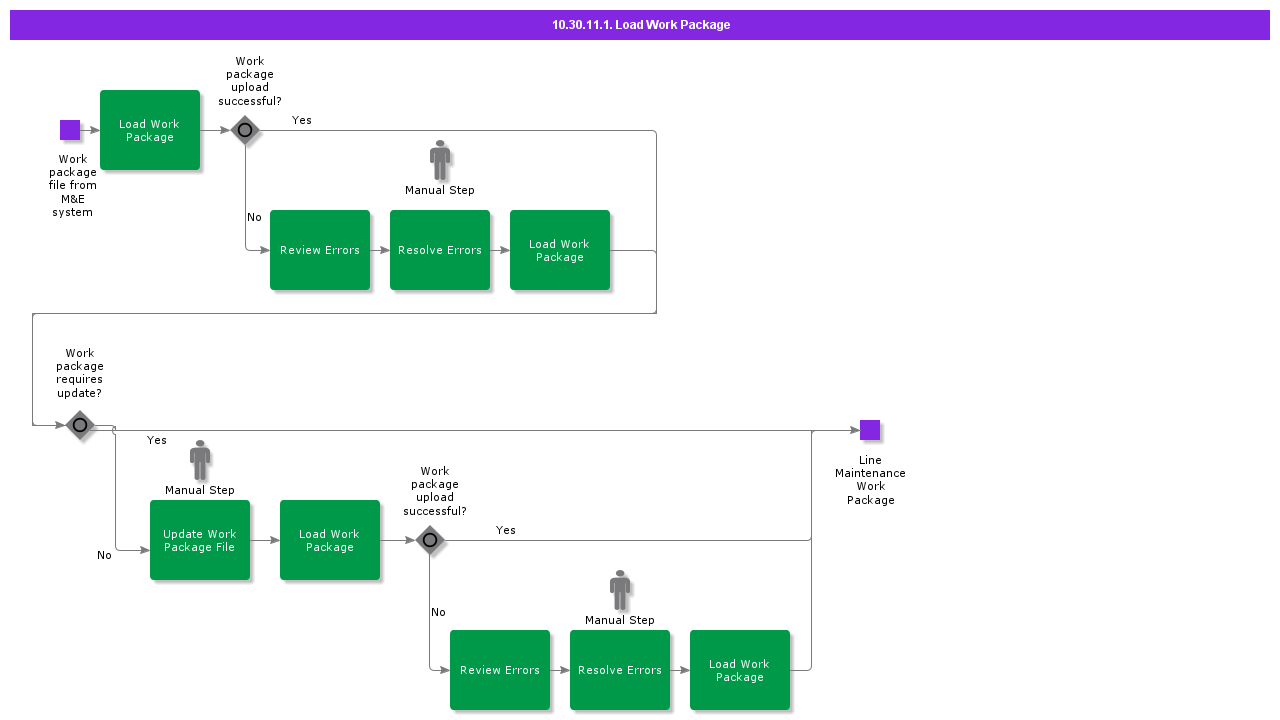Select the 10.30.11.1 Load Work Package title bar
The image size is (1280, 720).
640,24
